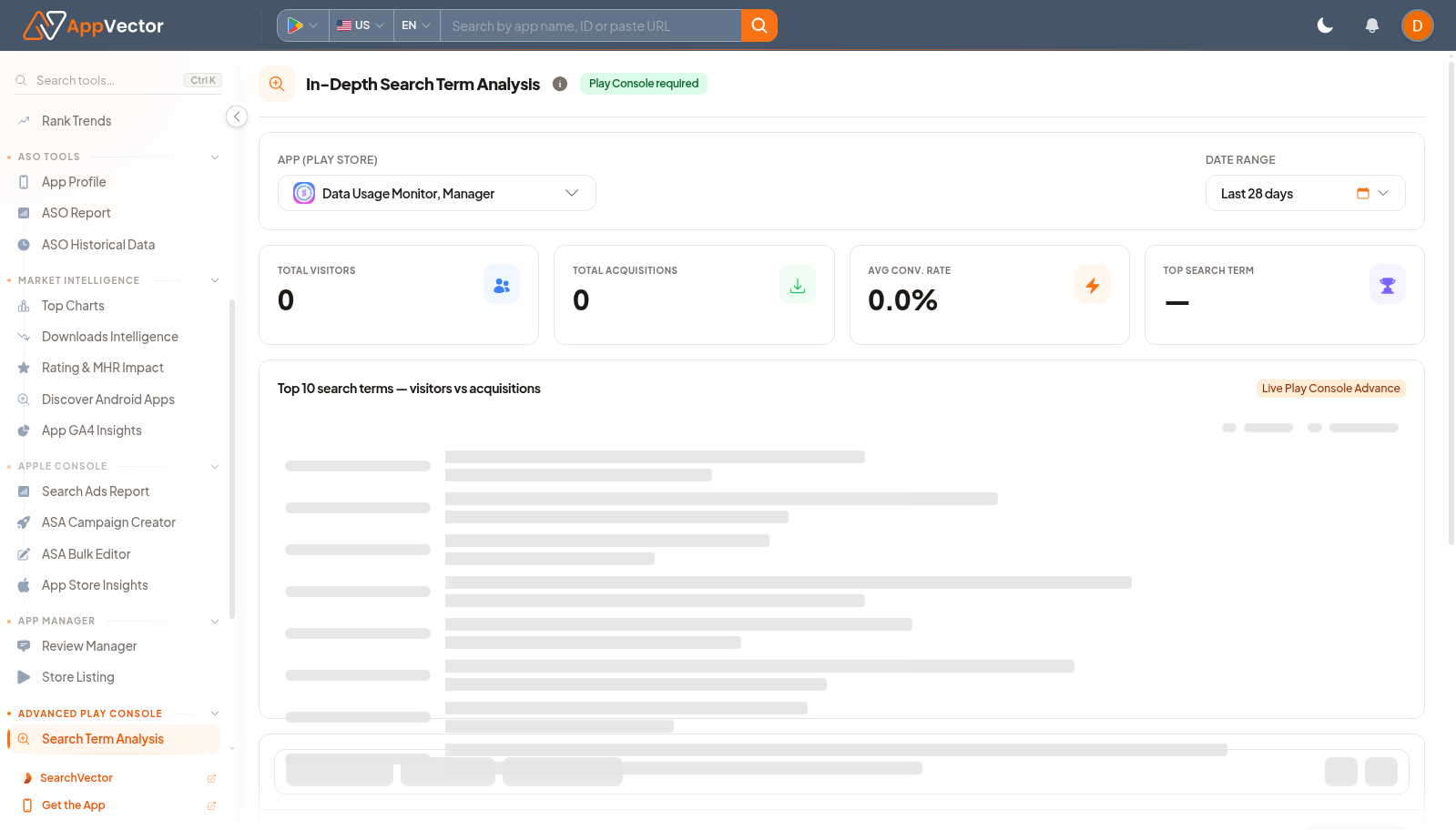Open ASA Campaign Creator
Viewport: 1456px width, 830px height.
tap(108, 522)
